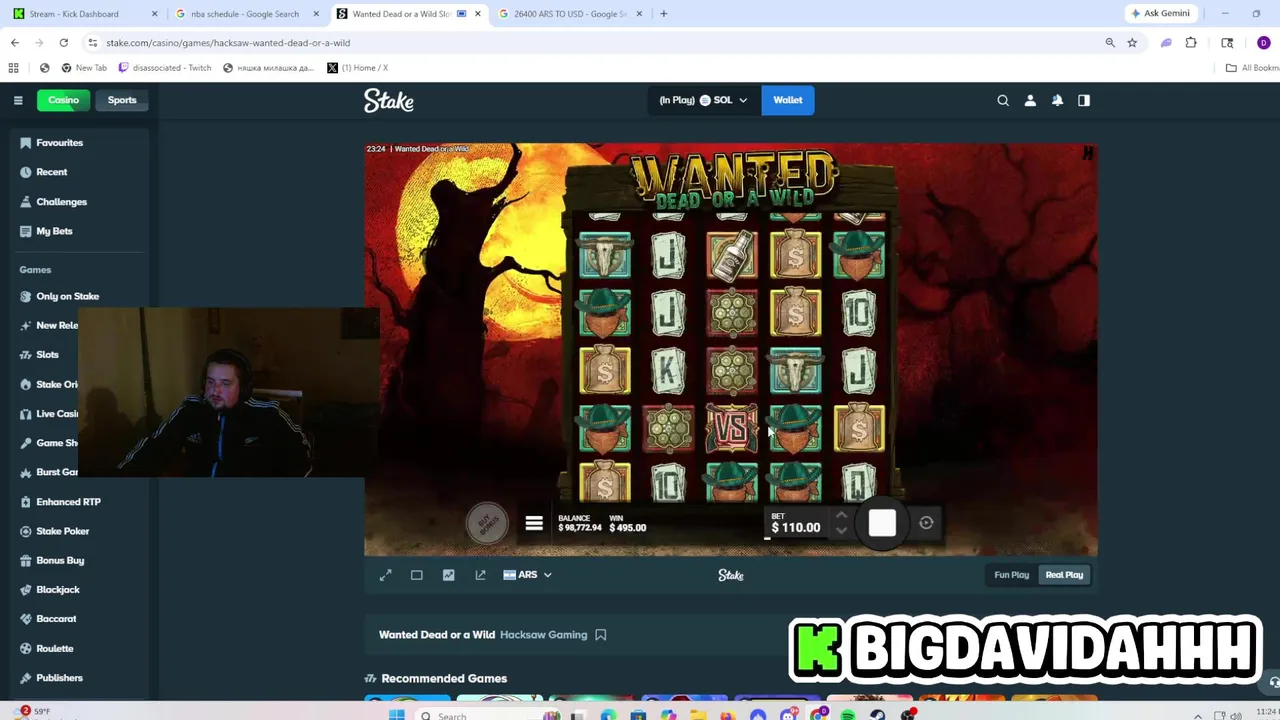The image size is (1280, 720).
Task: Open the Hacksaw Gaming provider link
Action: click(543, 635)
